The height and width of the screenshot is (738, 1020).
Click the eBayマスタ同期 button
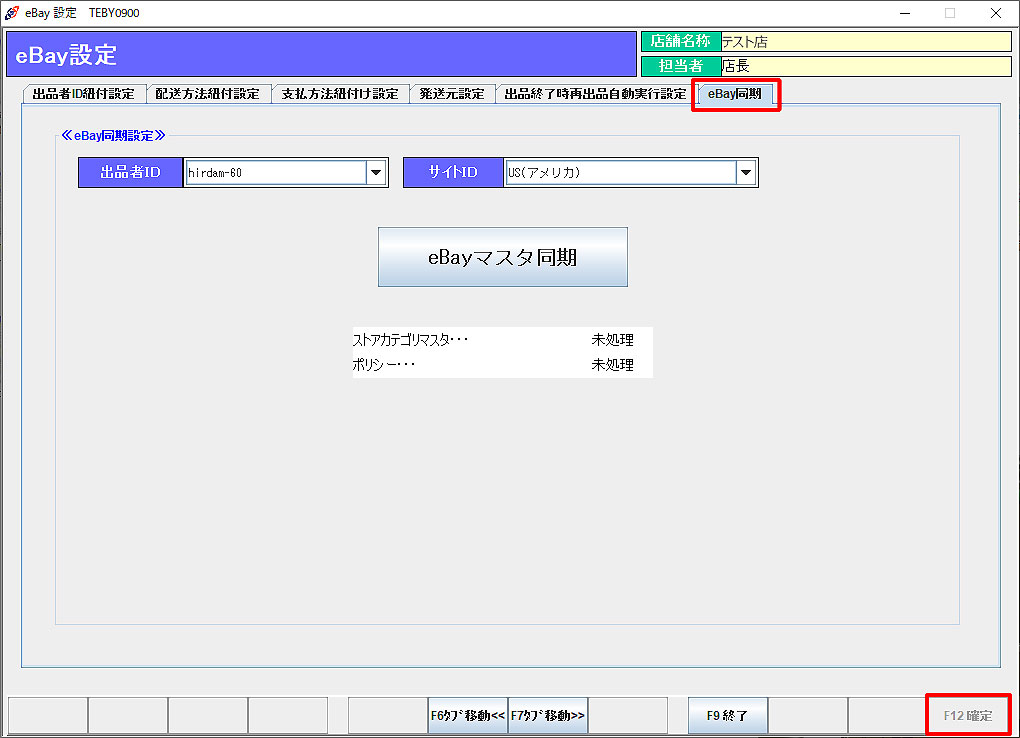coord(503,257)
